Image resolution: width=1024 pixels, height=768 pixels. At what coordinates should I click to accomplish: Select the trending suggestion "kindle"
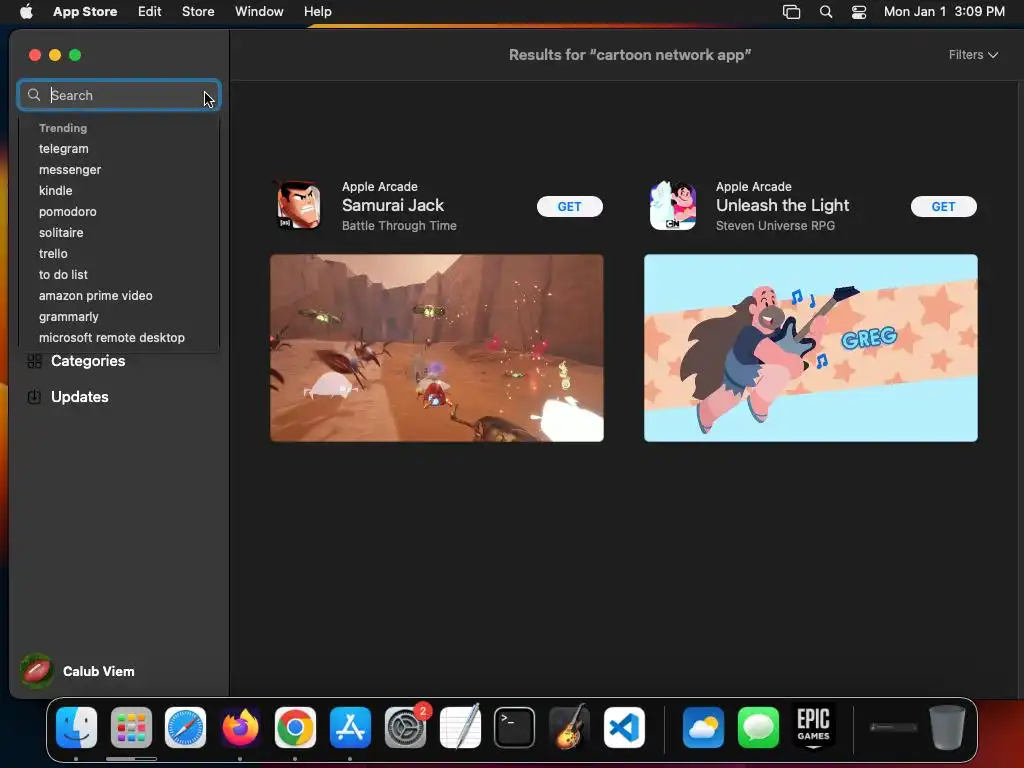tap(56, 191)
